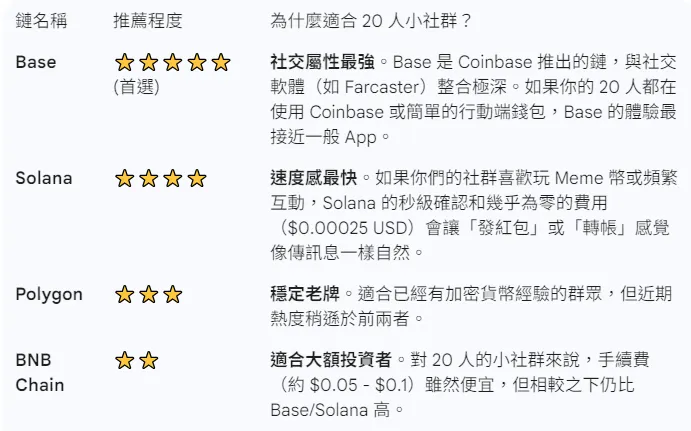Select the Base chain name cell

(x=36, y=62)
